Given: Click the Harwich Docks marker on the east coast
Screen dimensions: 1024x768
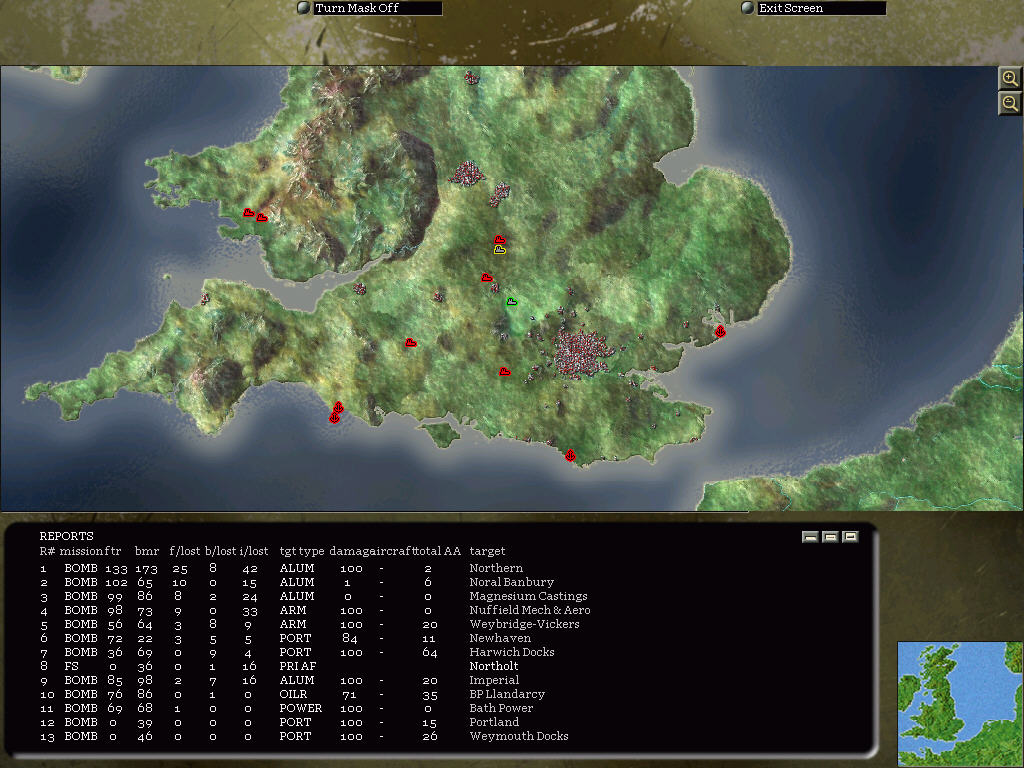Looking at the screenshot, I should (719, 330).
